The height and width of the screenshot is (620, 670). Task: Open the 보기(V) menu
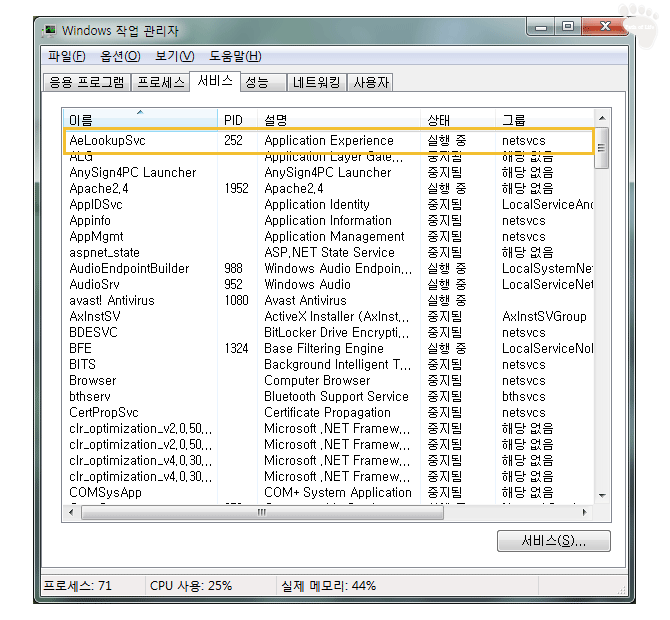[174, 56]
